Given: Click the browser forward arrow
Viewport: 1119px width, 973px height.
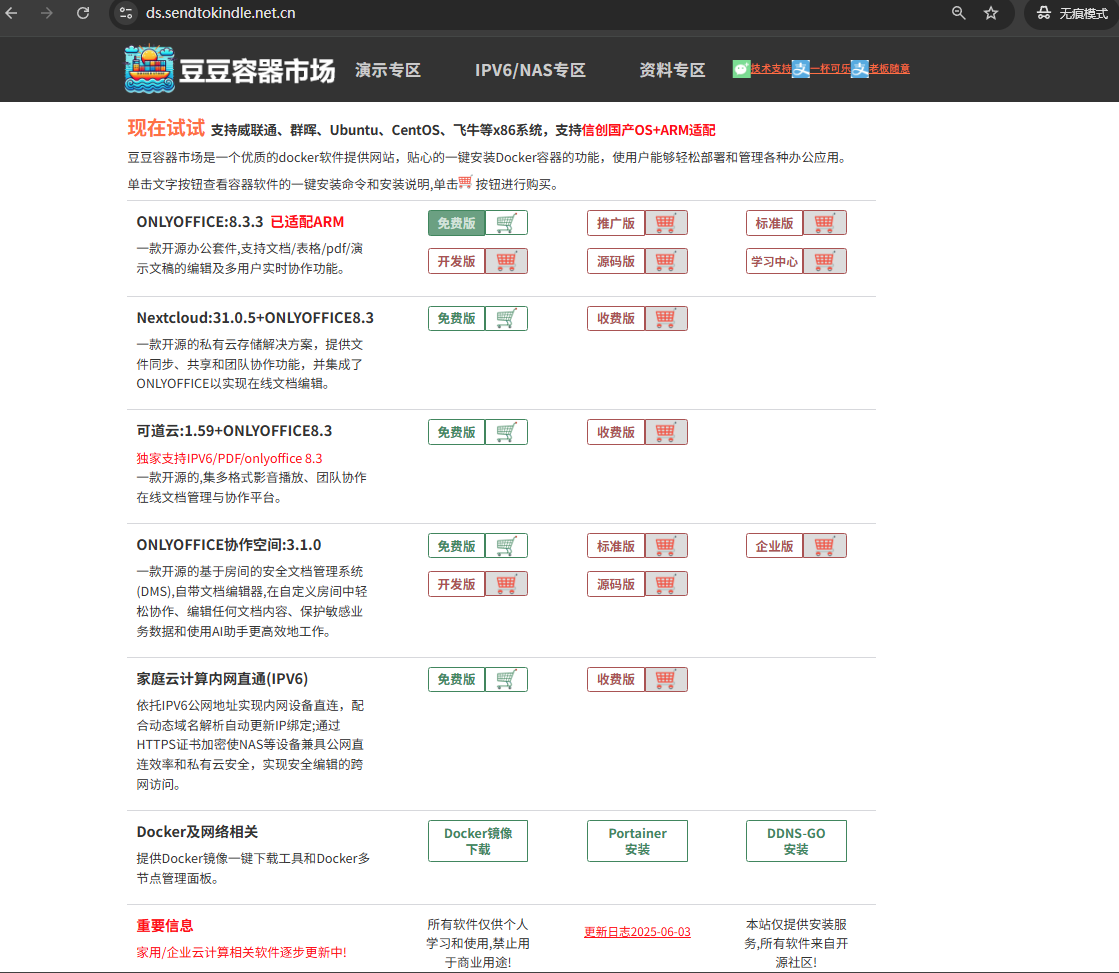Looking at the screenshot, I should click(x=47, y=13).
